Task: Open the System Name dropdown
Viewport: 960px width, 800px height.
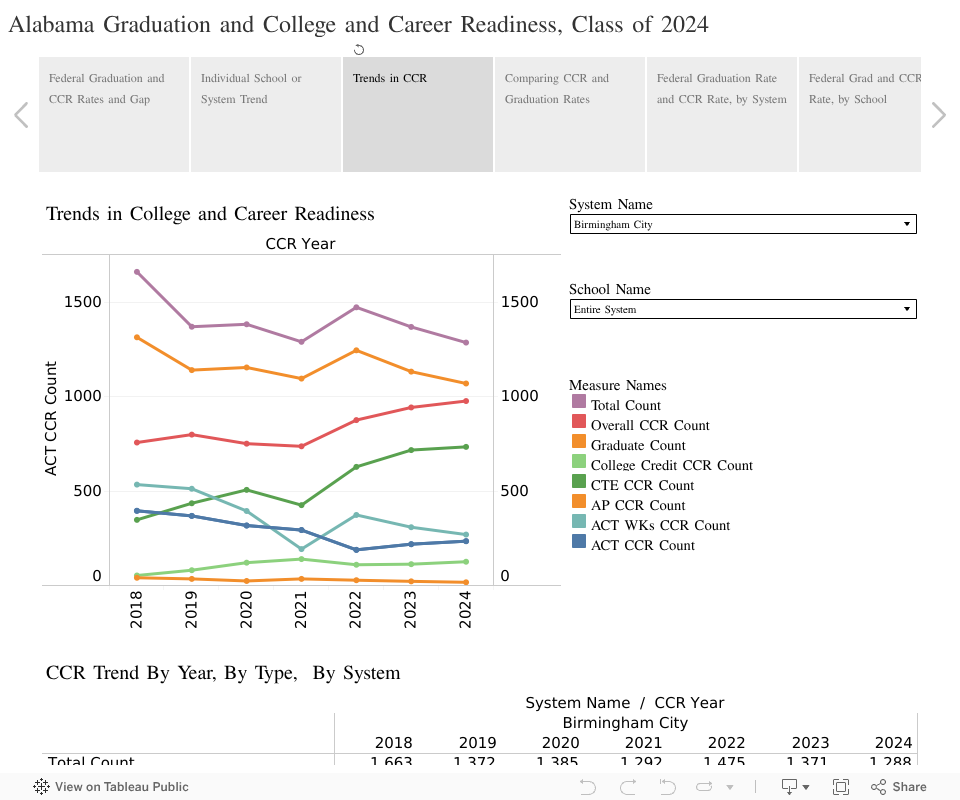Action: (x=742, y=225)
